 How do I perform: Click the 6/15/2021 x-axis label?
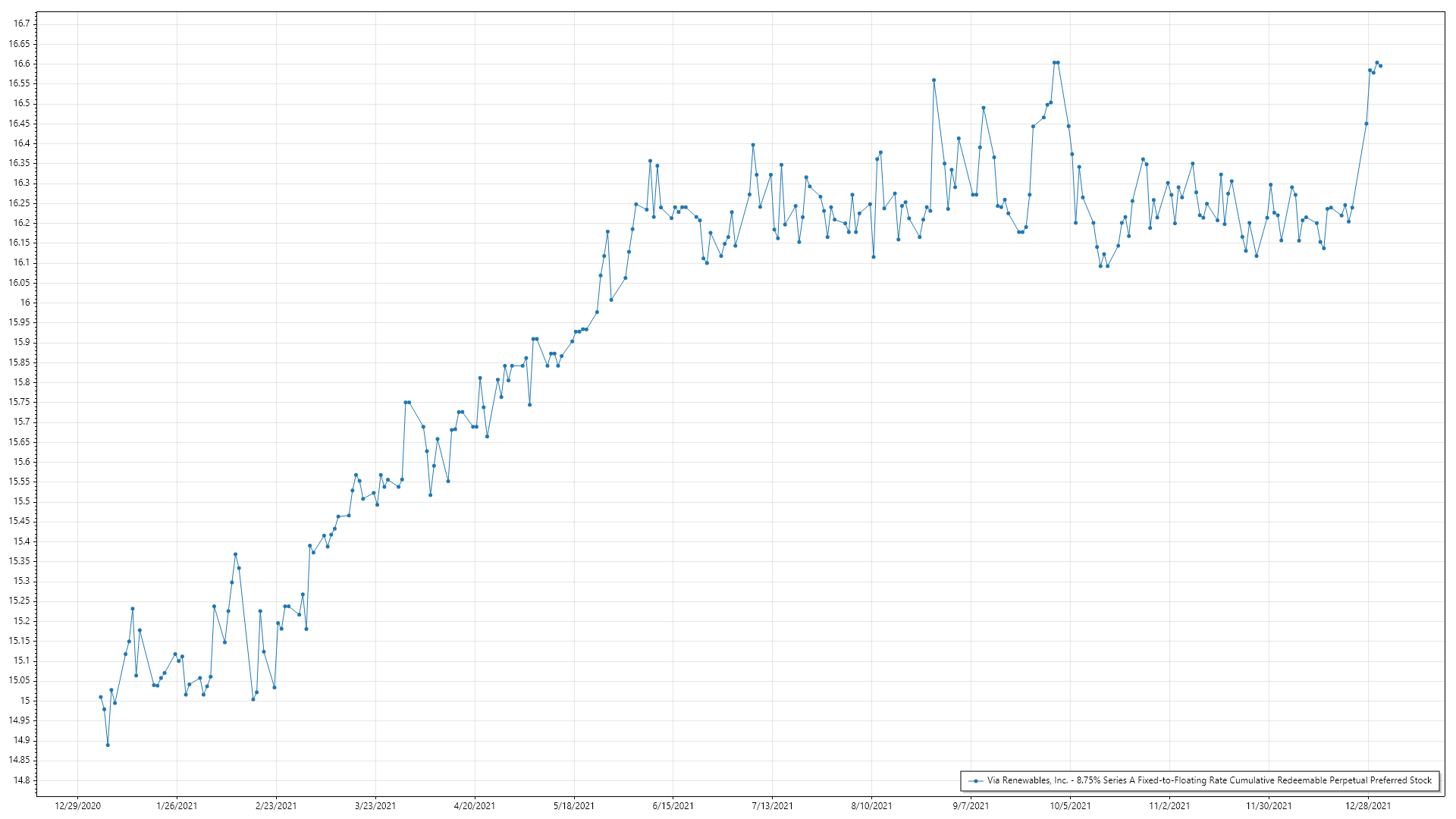point(673,805)
